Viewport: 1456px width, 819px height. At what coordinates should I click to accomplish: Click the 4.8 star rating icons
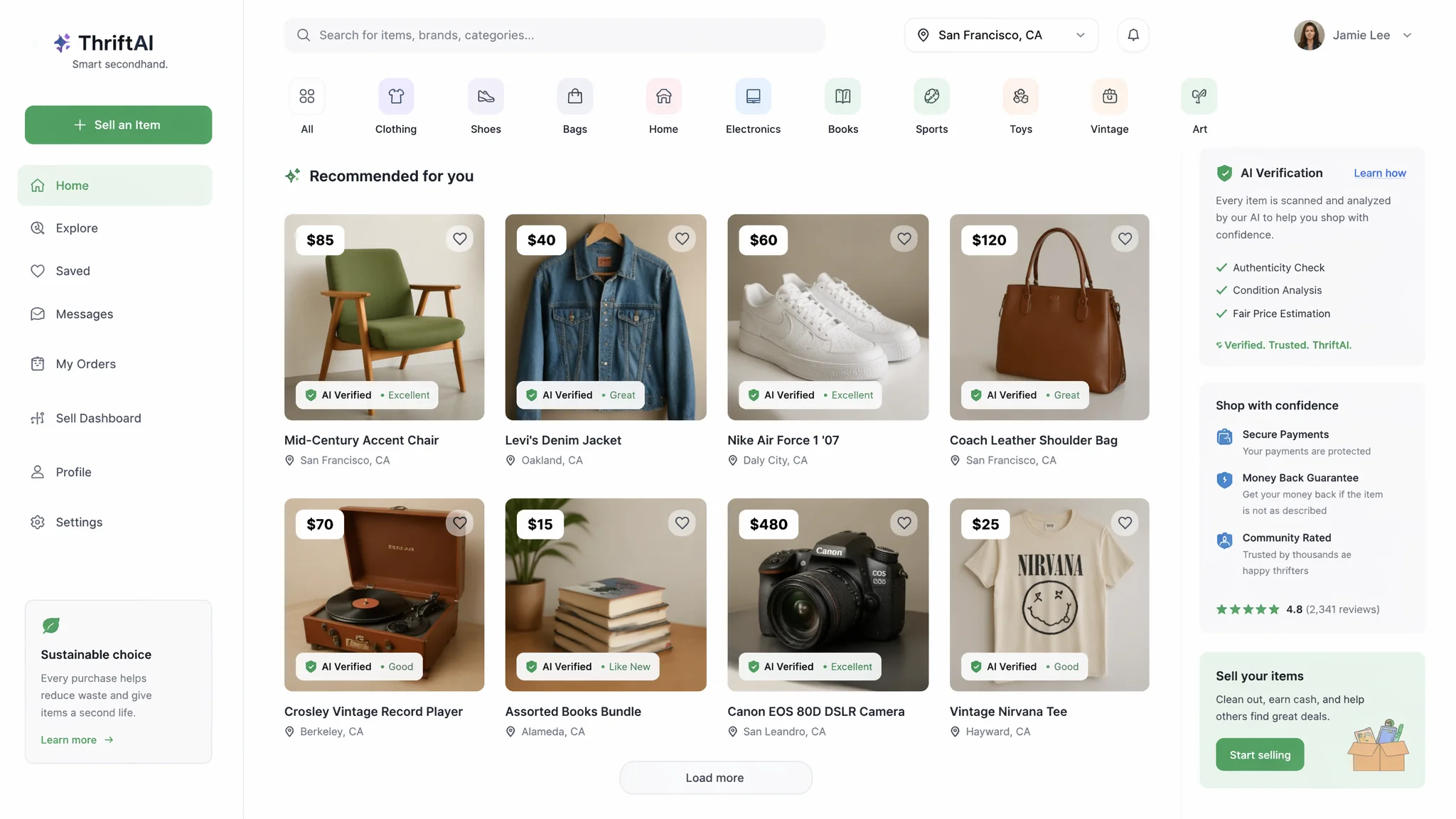[1247, 609]
